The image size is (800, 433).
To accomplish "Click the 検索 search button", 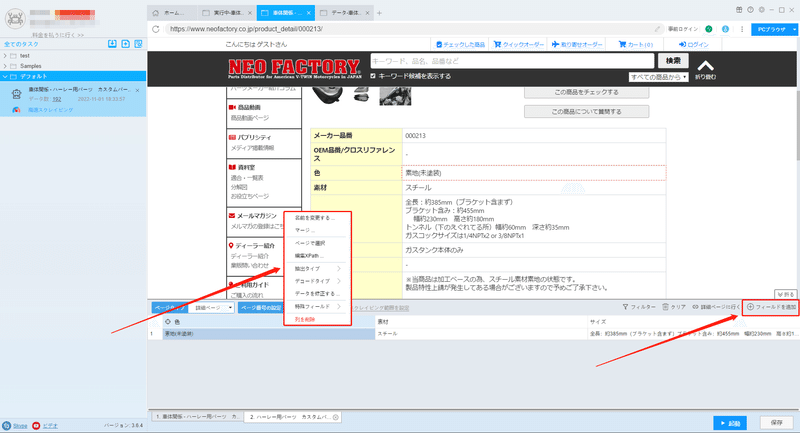I will tap(673, 61).
